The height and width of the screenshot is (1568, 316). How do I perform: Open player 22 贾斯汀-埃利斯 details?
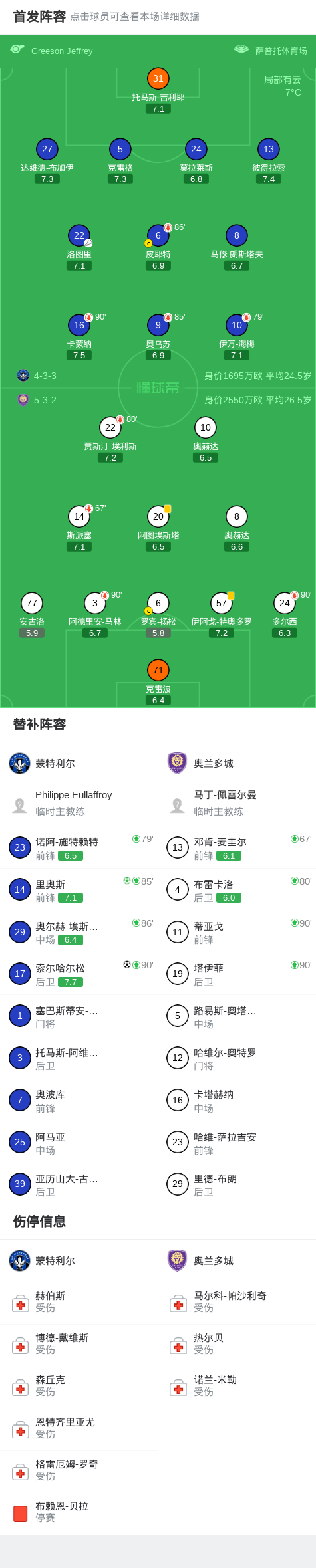110,439
